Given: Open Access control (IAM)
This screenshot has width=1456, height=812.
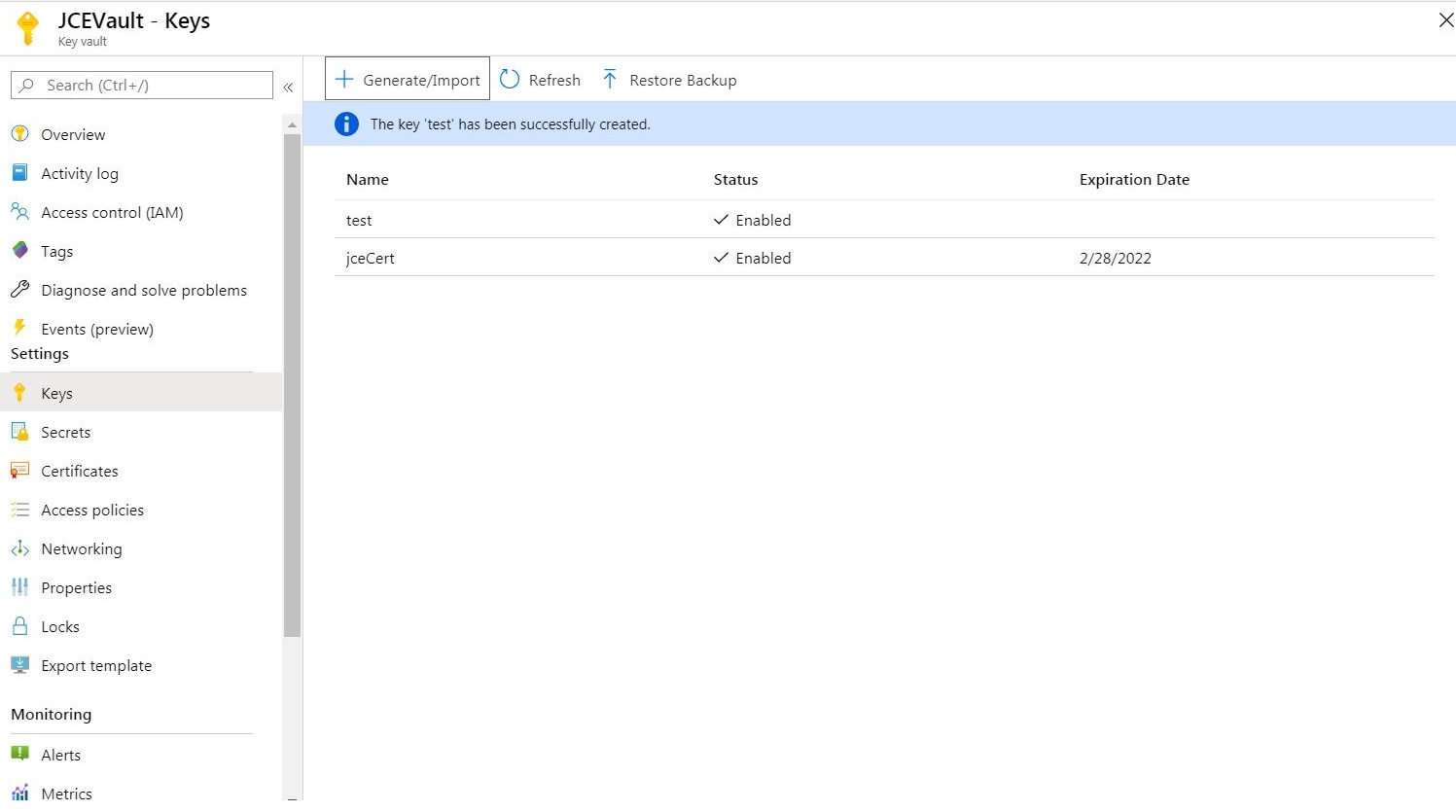Looking at the screenshot, I should [x=112, y=212].
